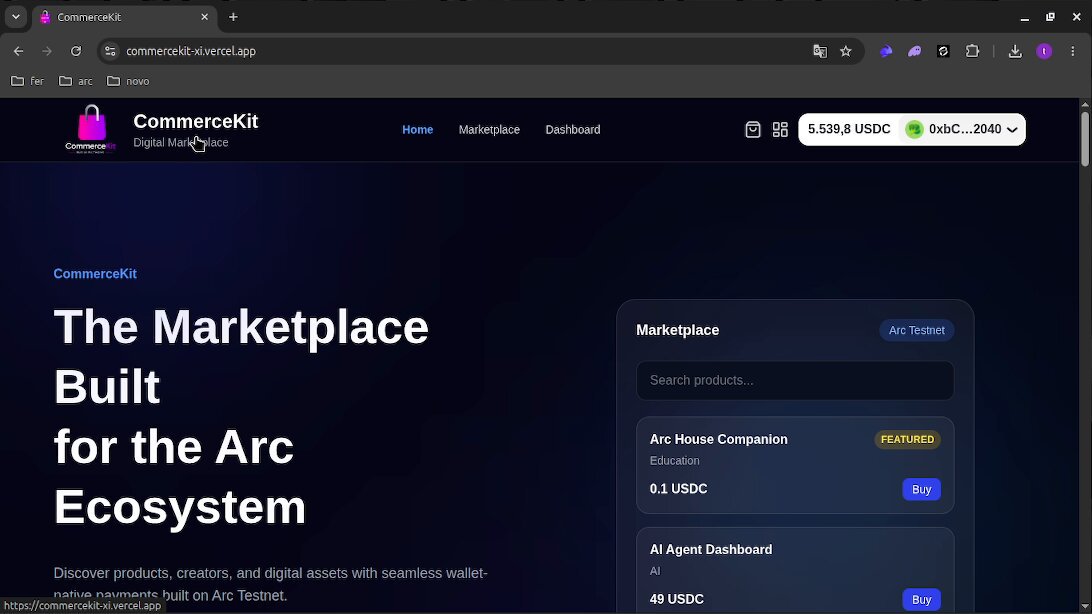Screen dimensions: 1092x614
Task: Click the green wallet avatar icon
Action: pos(914,129)
